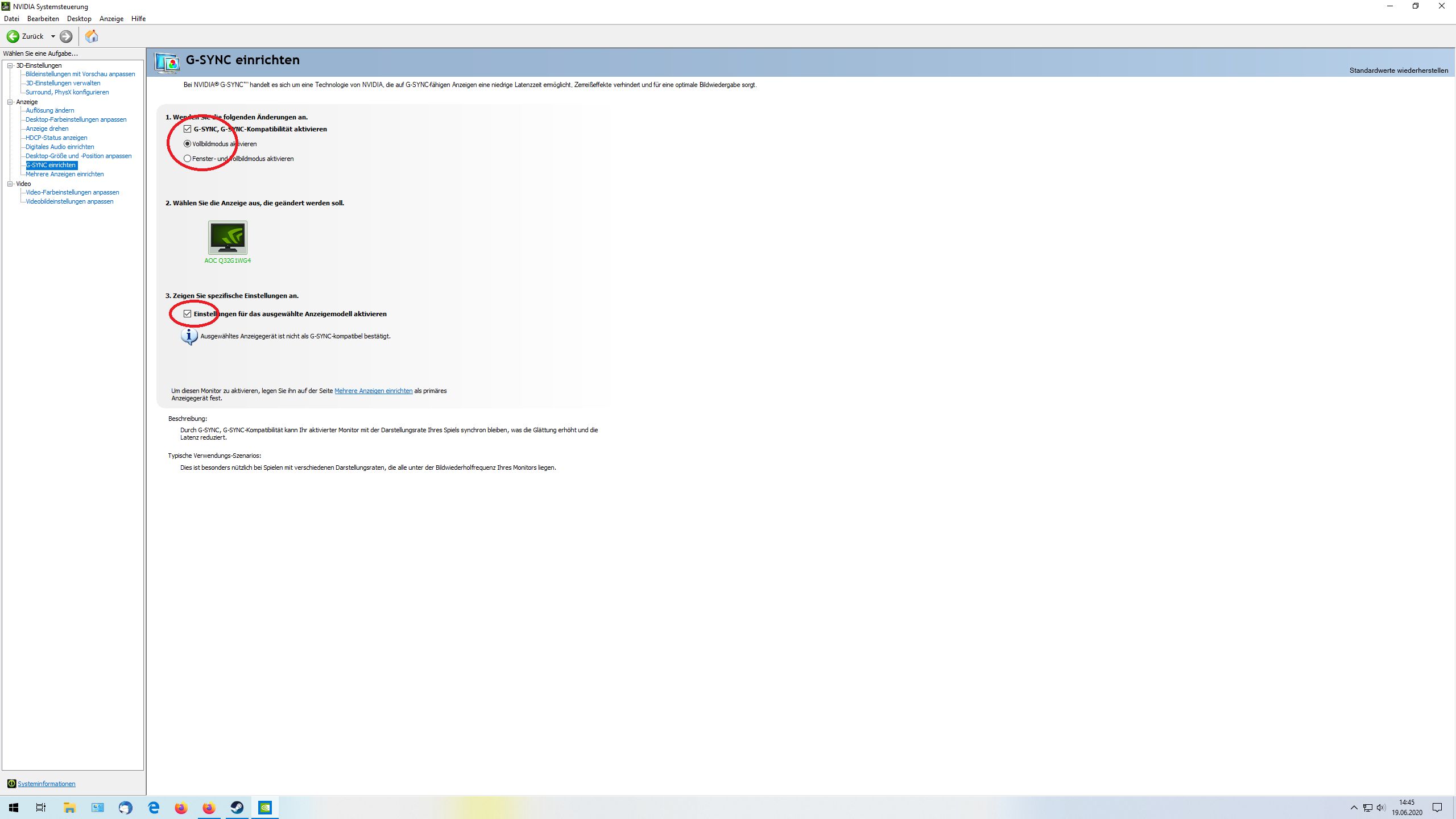Screen dimensions: 1456x819
Task: Open the Systeminformationen link
Action: (x=46, y=784)
